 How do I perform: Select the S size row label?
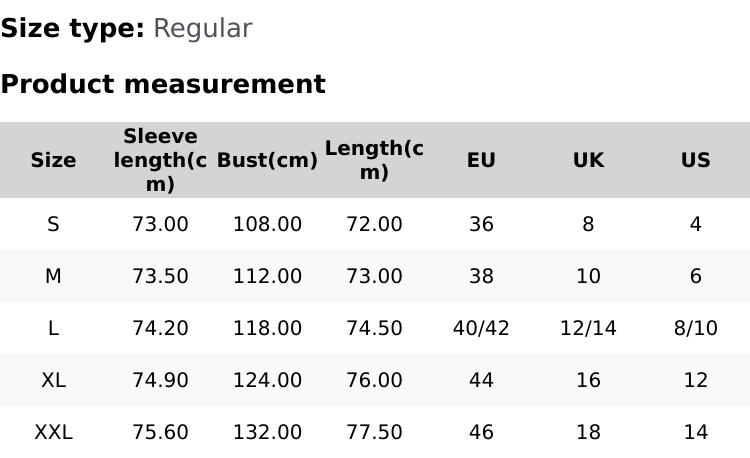(x=53, y=224)
